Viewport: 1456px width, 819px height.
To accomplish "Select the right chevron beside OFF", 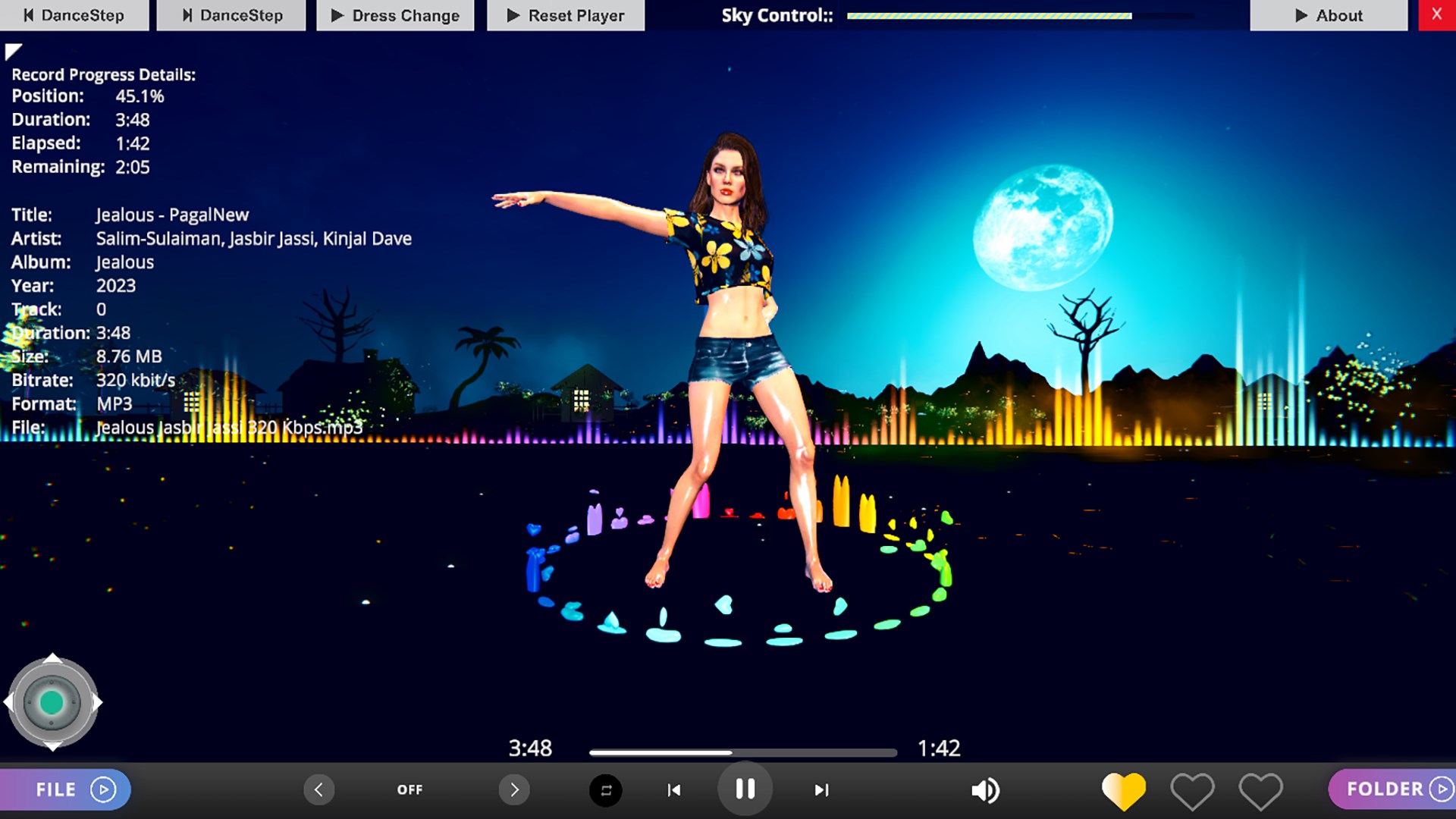I will point(514,790).
